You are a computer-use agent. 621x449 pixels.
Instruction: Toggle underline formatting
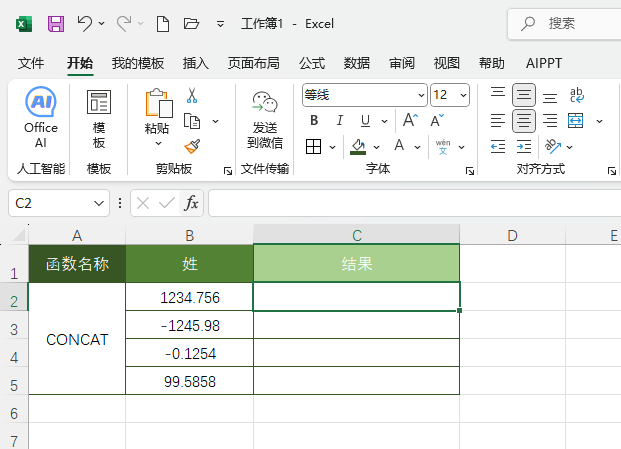point(365,120)
